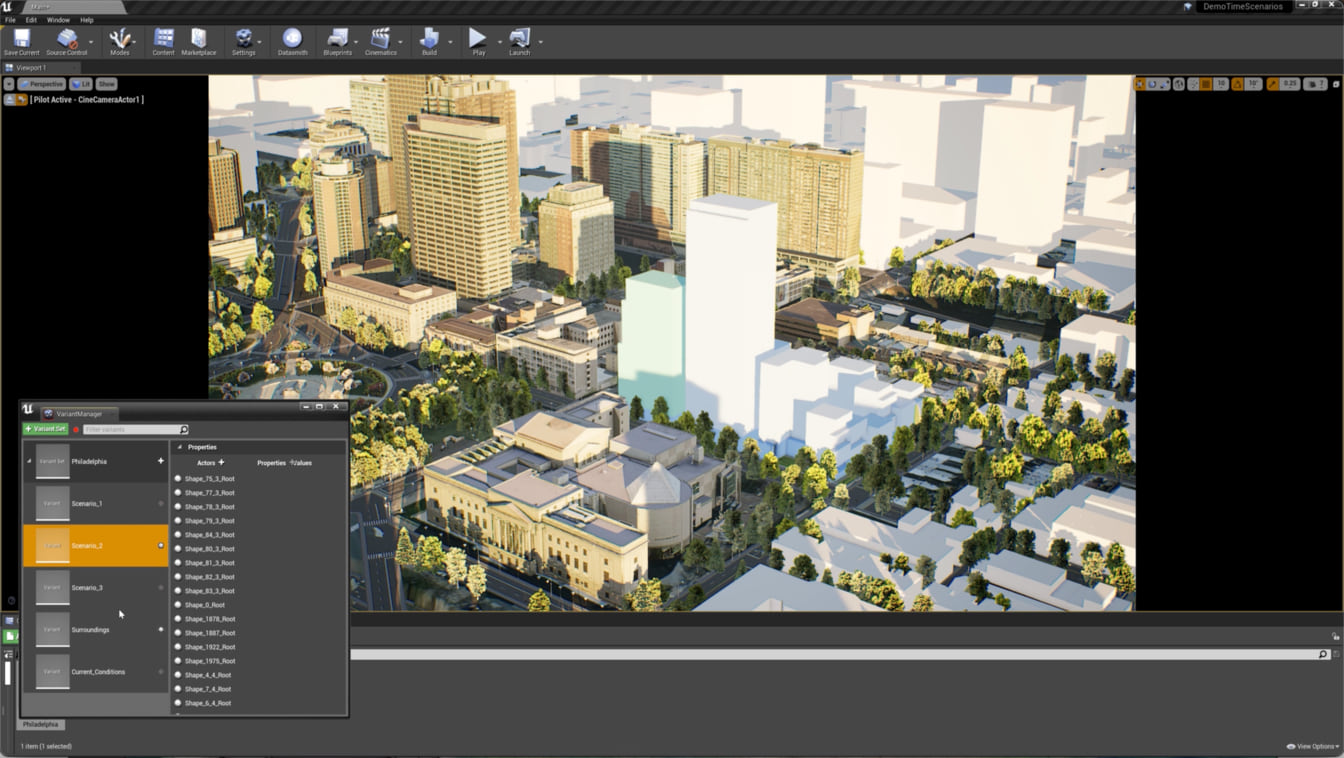
Task: Open the Window menu
Action: coord(58,20)
